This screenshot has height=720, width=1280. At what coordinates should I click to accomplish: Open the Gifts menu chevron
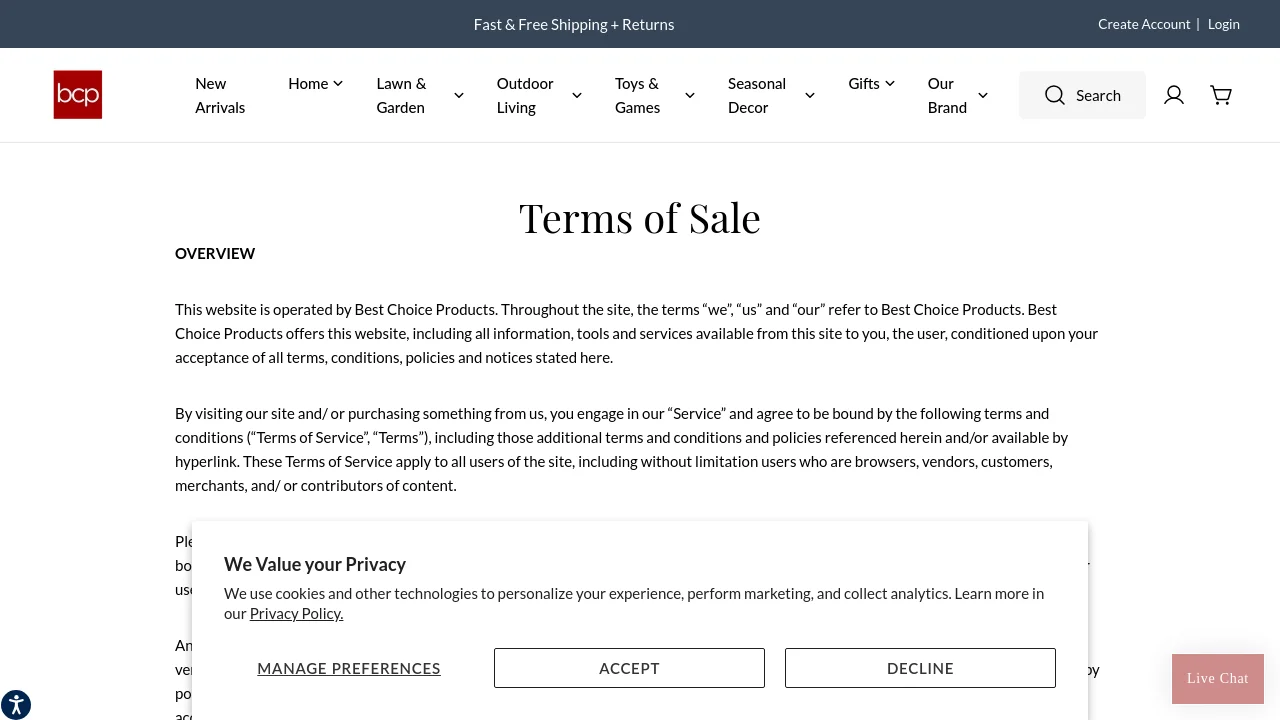click(x=890, y=84)
